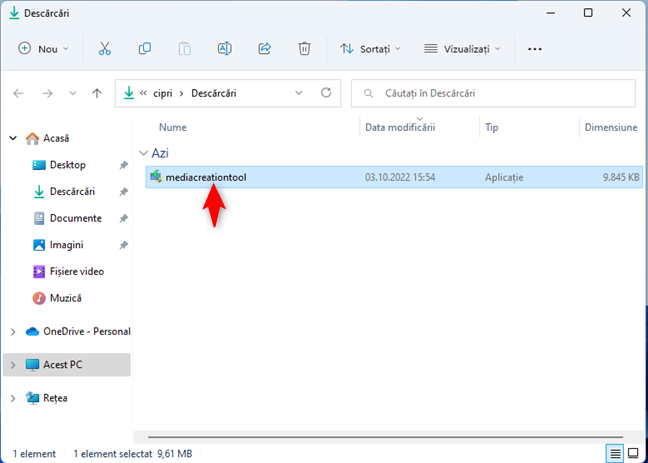This screenshot has width=648, height=463.
Task: Sort by the Dimensiune column header
Action: point(611,127)
